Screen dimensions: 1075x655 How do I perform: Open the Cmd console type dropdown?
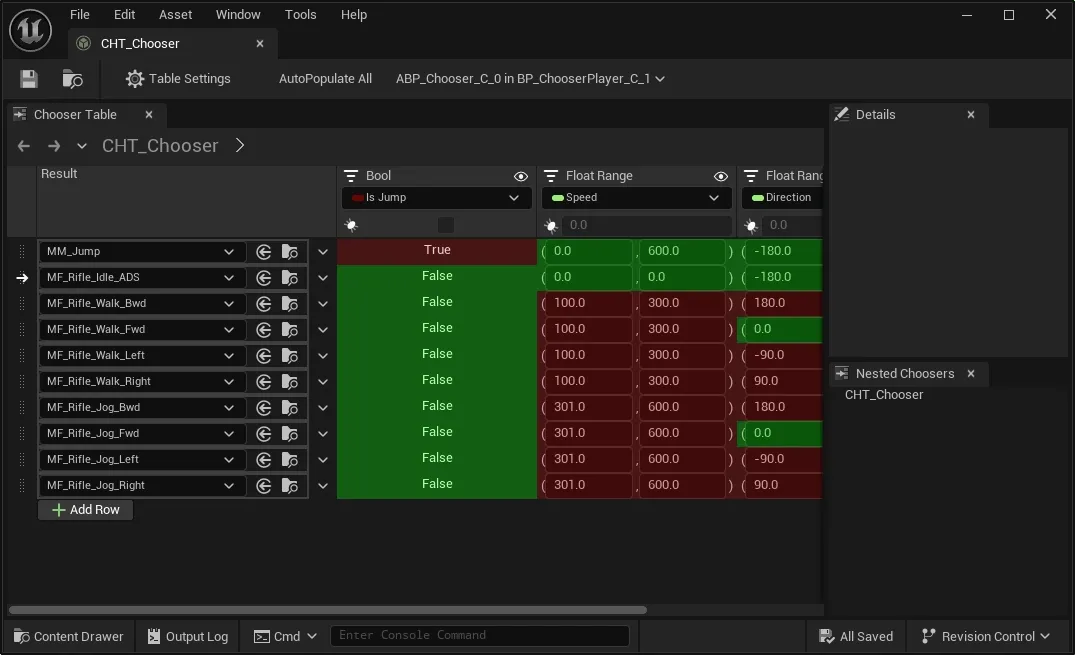[x=285, y=636]
